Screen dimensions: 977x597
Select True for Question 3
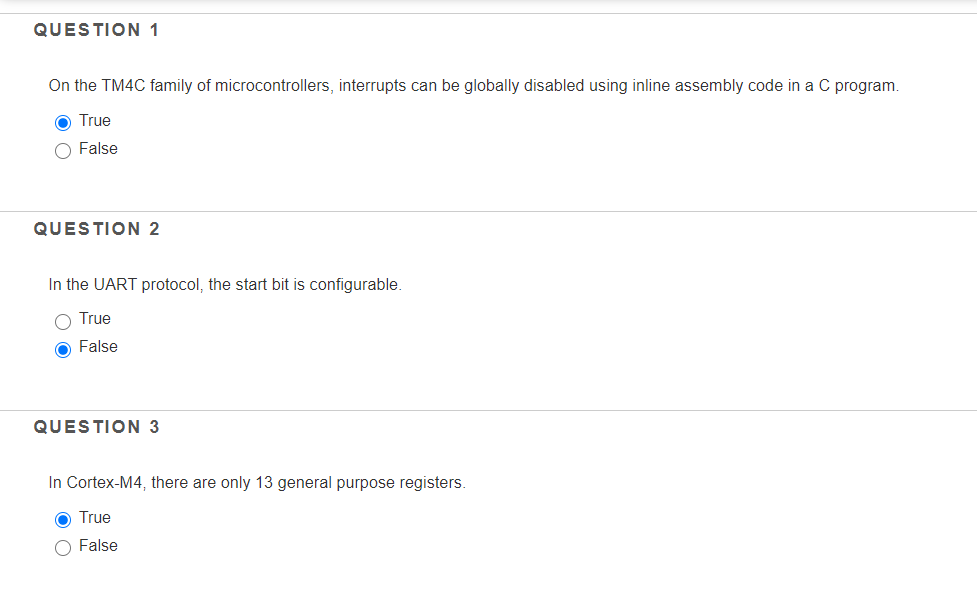(62, 518)
